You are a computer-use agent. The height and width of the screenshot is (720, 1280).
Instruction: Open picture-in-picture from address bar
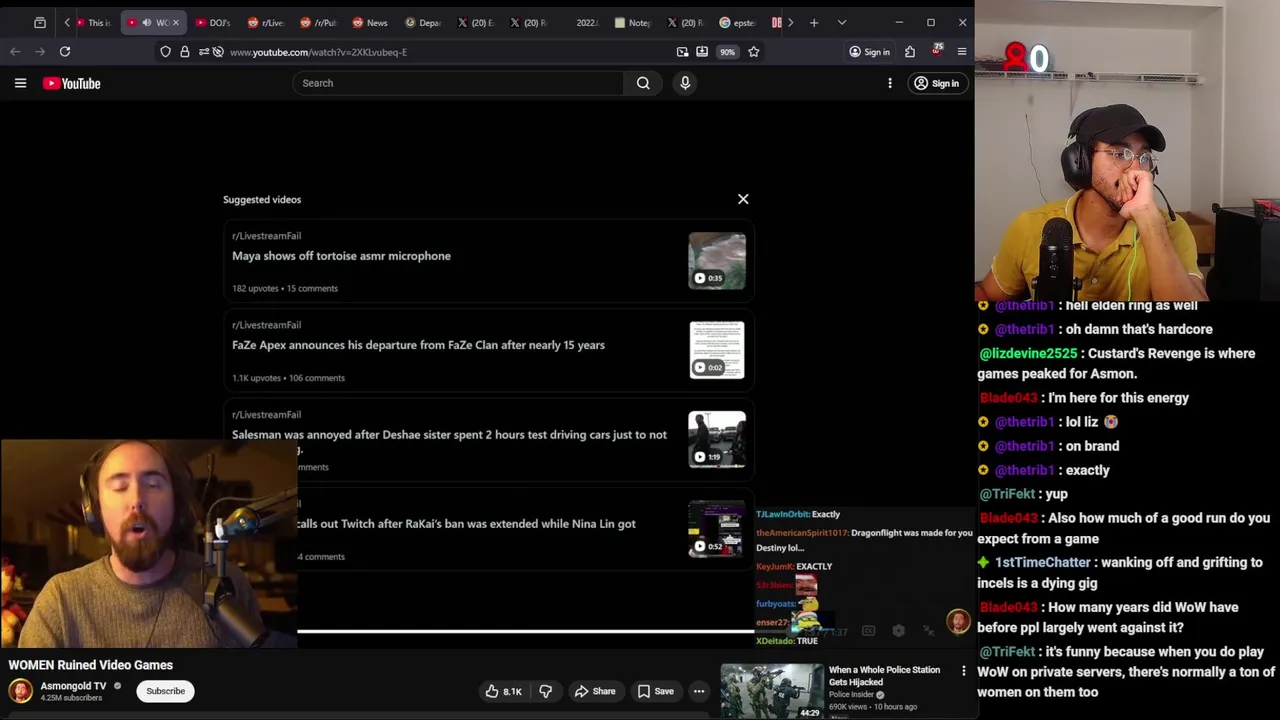[x=682, y=52]
